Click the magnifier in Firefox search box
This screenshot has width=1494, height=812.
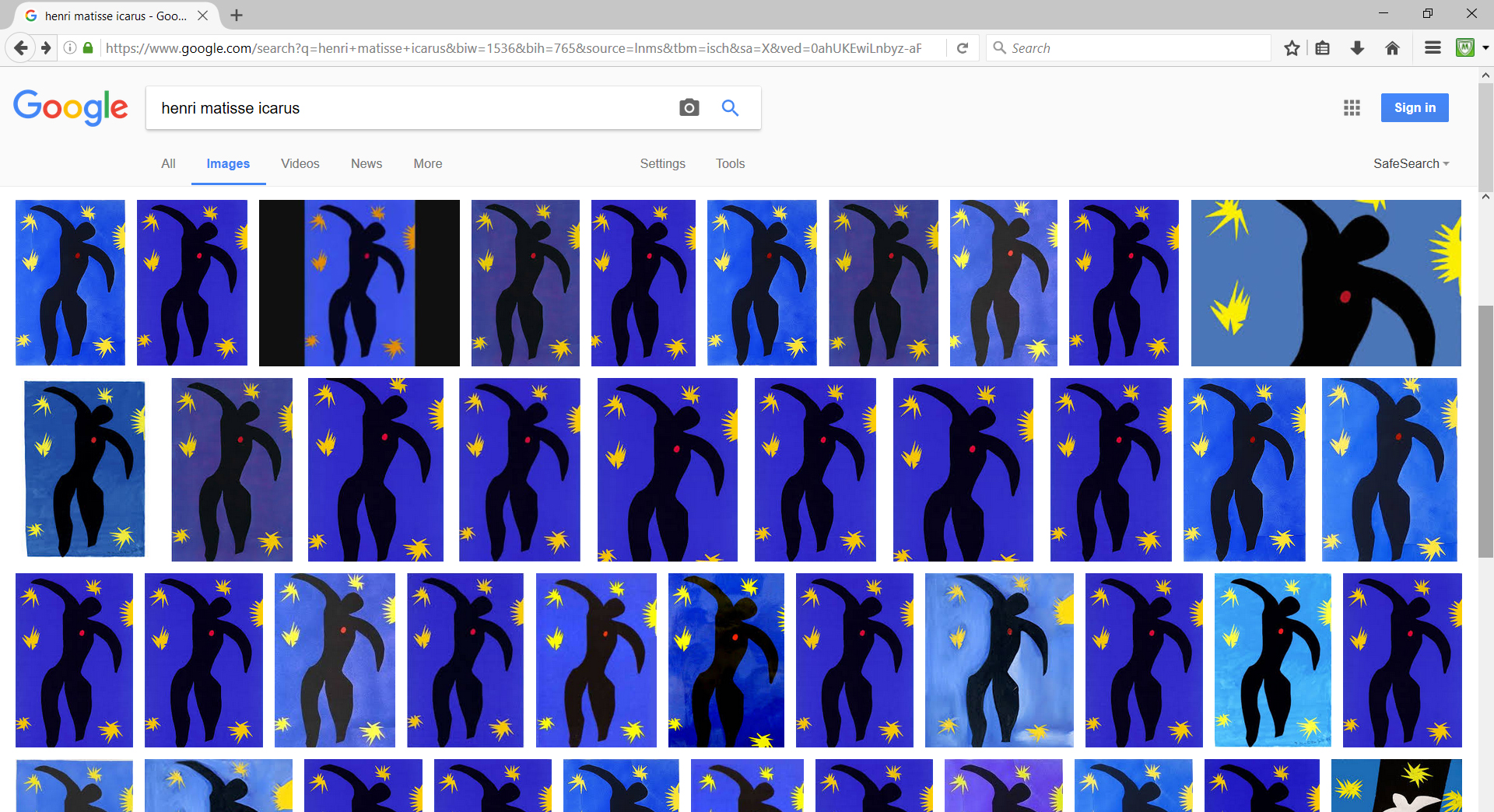coord(1000,48)
